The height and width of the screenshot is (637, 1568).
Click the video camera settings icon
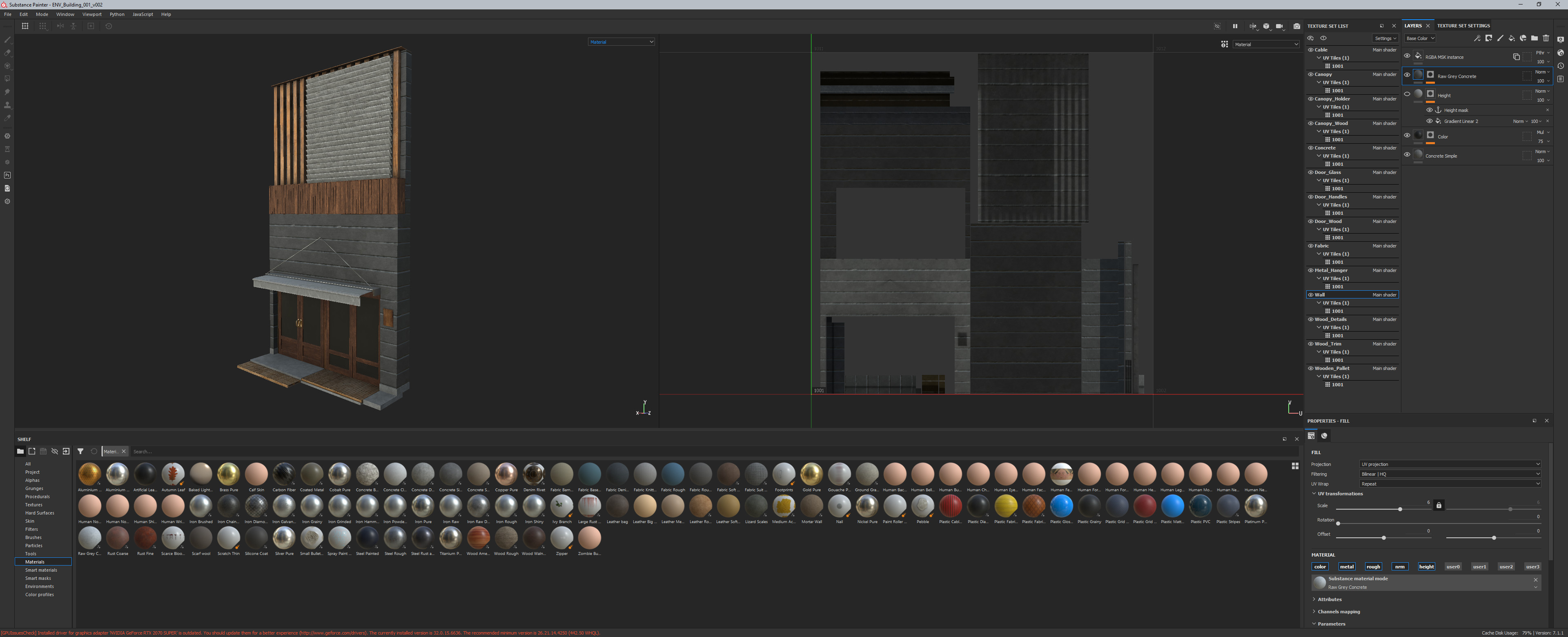point(1279,26)
